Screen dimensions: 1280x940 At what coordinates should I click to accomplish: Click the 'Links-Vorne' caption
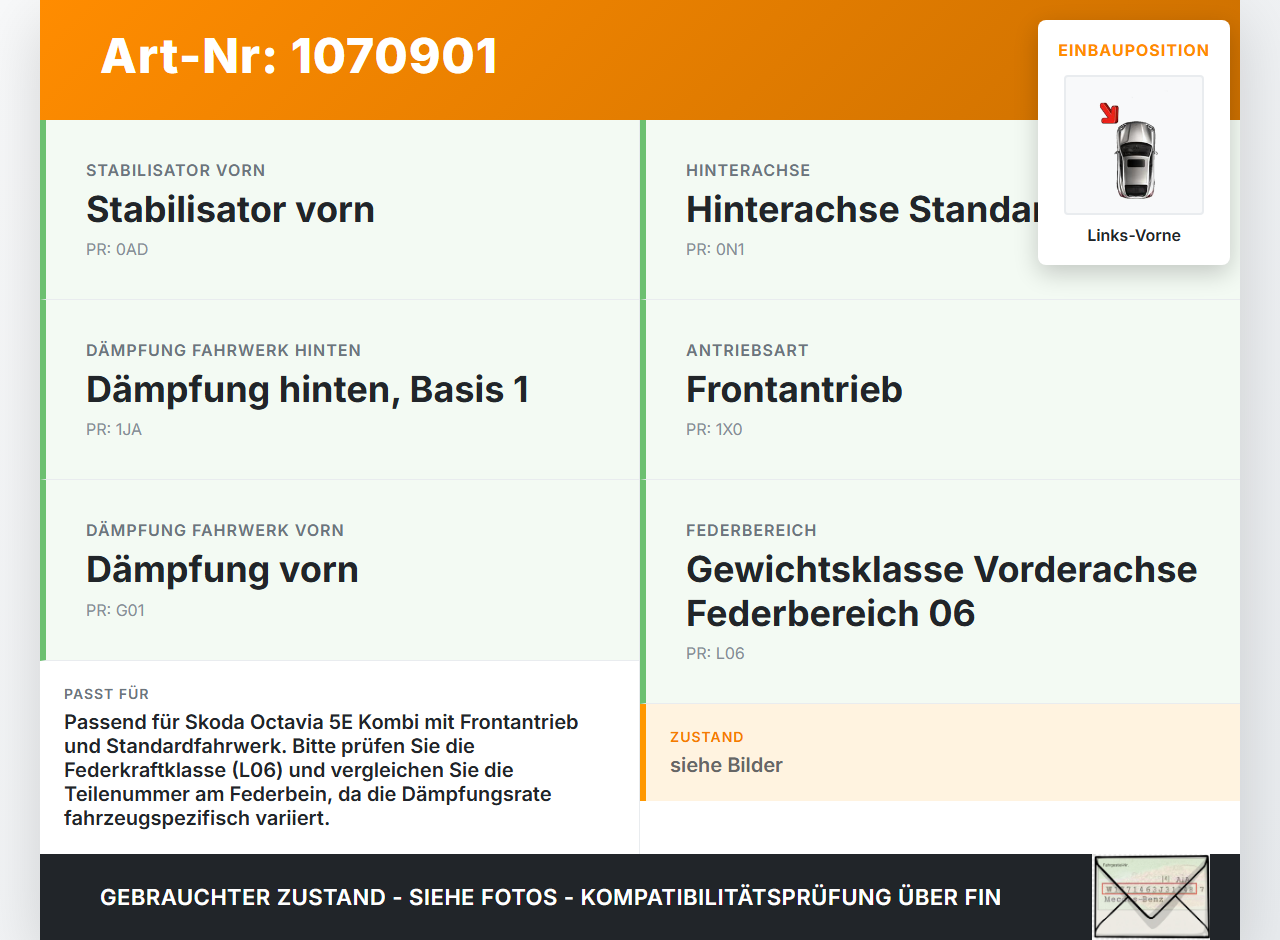1134,235
